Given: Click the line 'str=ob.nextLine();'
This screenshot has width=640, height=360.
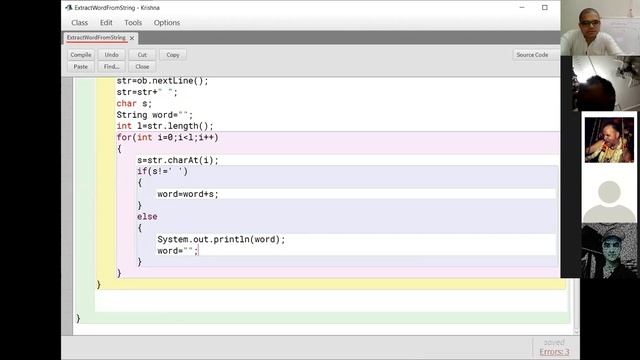Looking at the screenshot, I should coord(162,81).
